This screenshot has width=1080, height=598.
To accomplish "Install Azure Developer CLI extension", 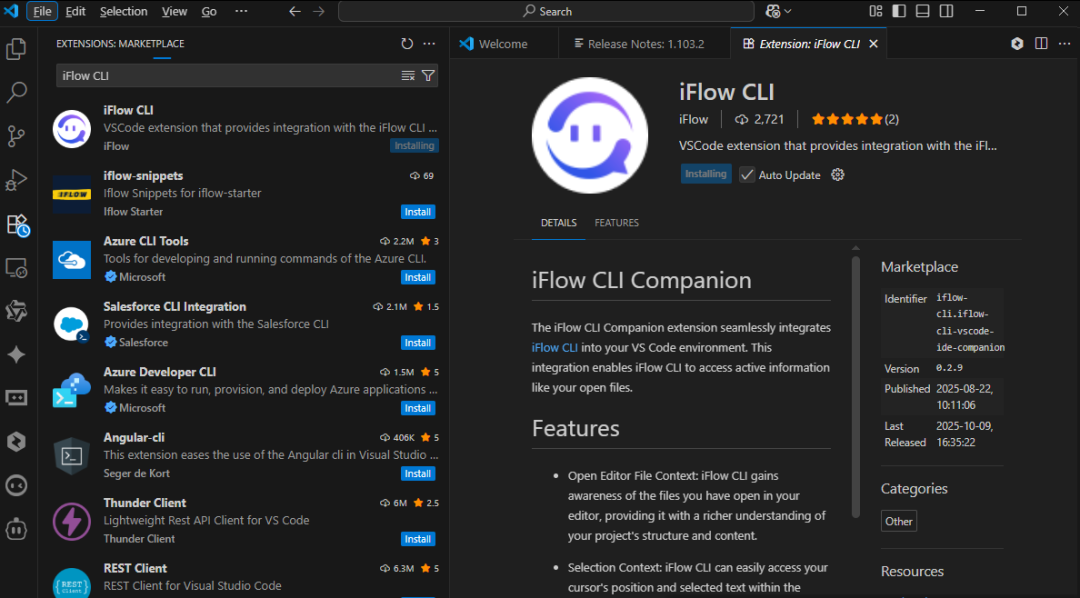I will [417, 409].
